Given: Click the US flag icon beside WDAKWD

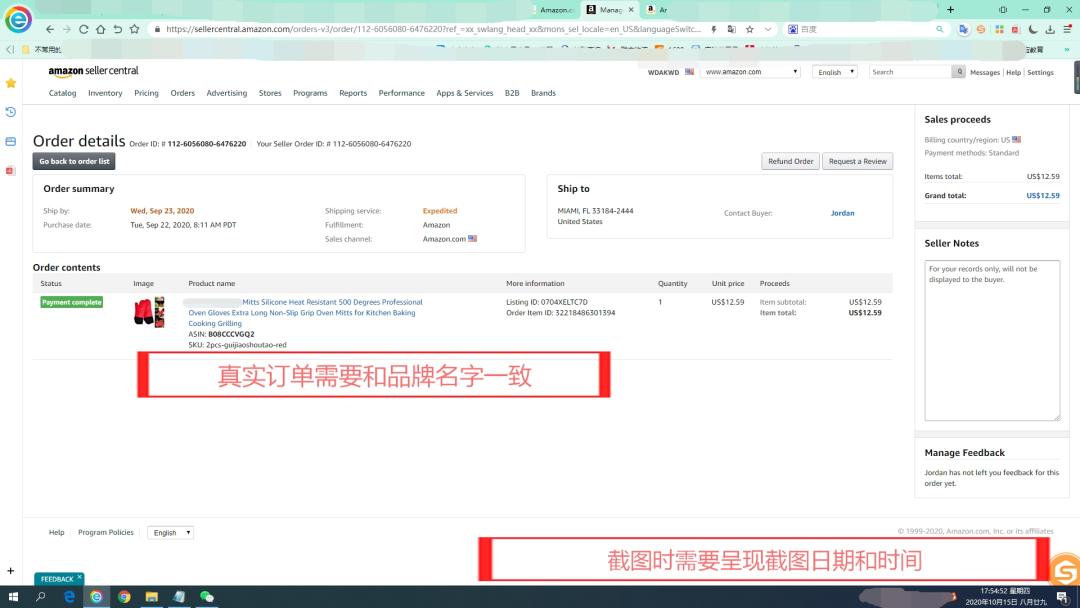Looking at the screenshot, I should point(689,72).
